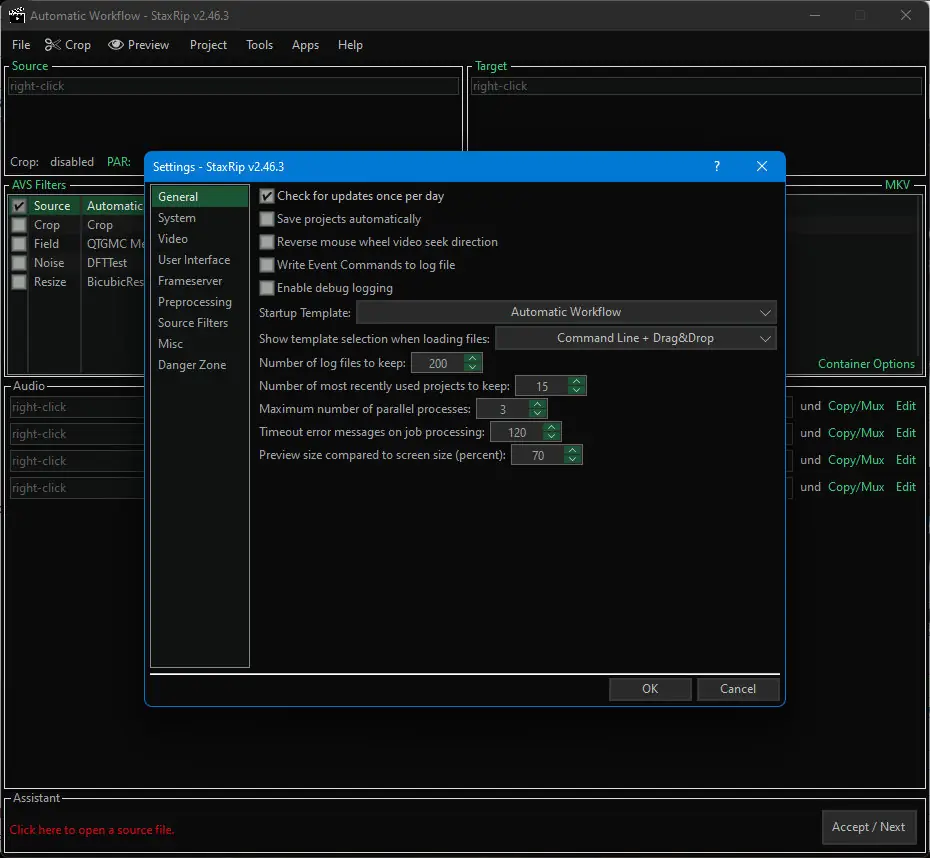Enable Write Event Commands to log file
This screenshot has width=930, height=858.
[x=267, y=265]
